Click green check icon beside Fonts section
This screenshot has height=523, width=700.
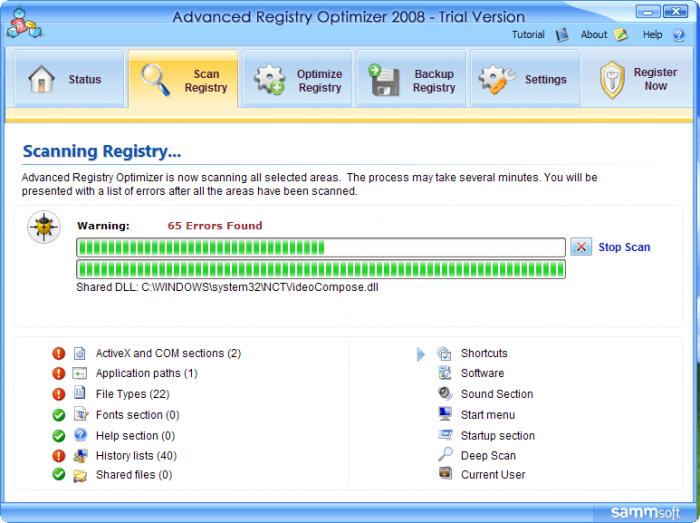coord(58,415)
